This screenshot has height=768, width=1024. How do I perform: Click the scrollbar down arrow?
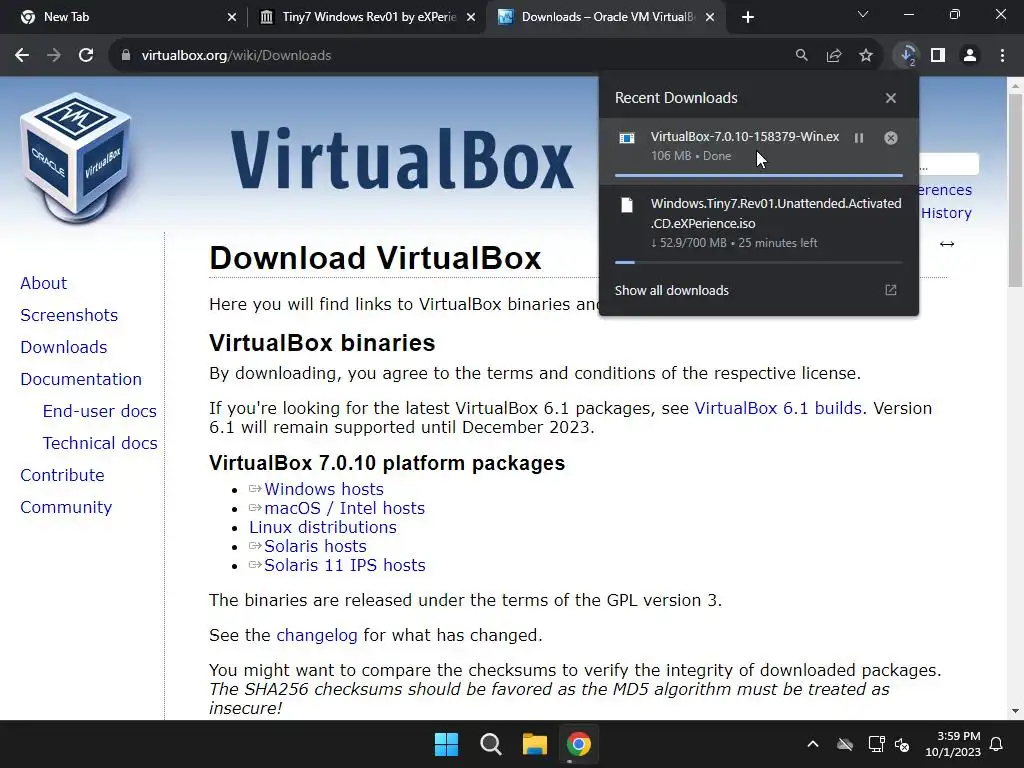[1016, 711]
